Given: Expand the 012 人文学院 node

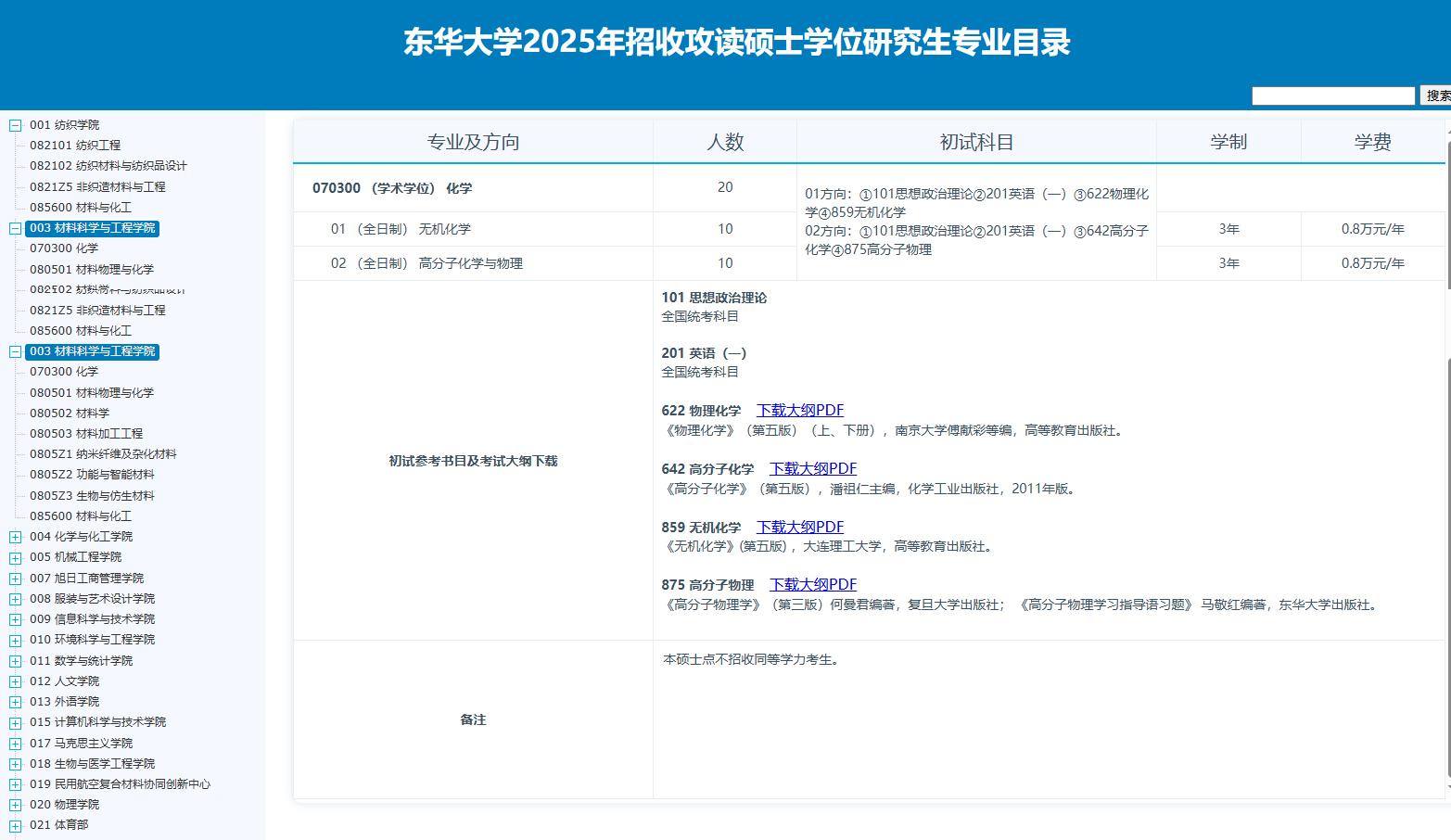Looking at the screenshot, I should [15, 681].
